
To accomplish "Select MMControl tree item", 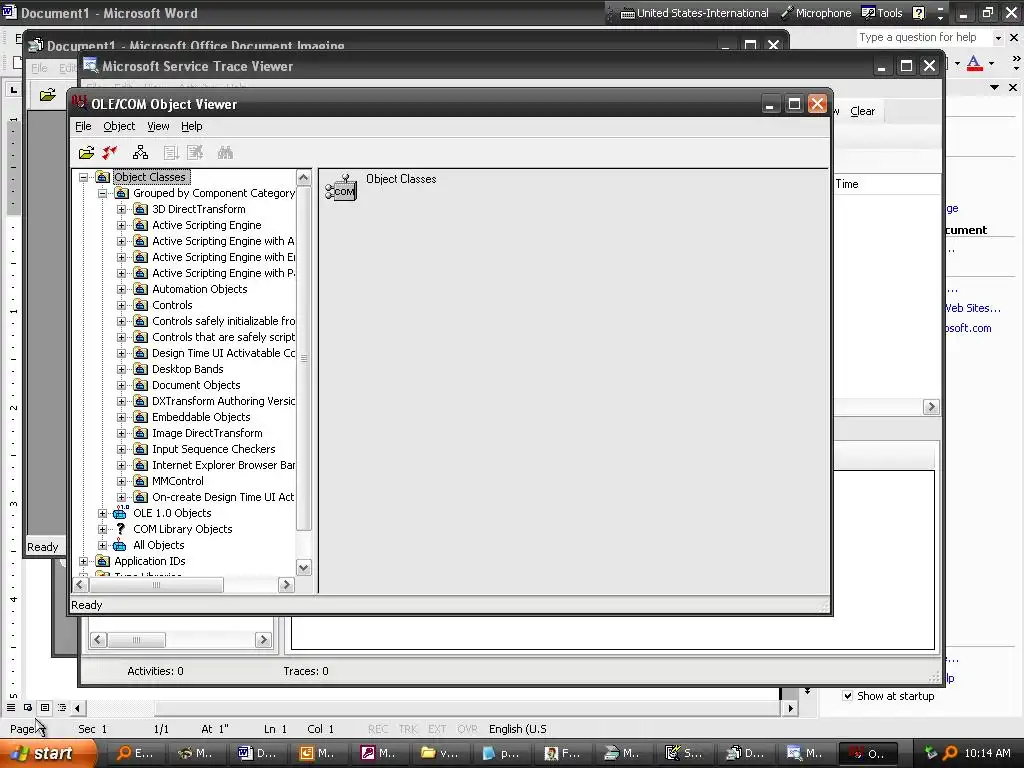I will 178,481.
